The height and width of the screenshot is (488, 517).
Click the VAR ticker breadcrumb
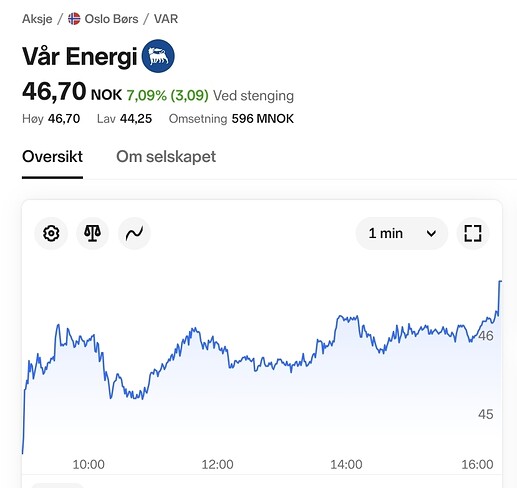pyautogui.click(x=166, y=19)
